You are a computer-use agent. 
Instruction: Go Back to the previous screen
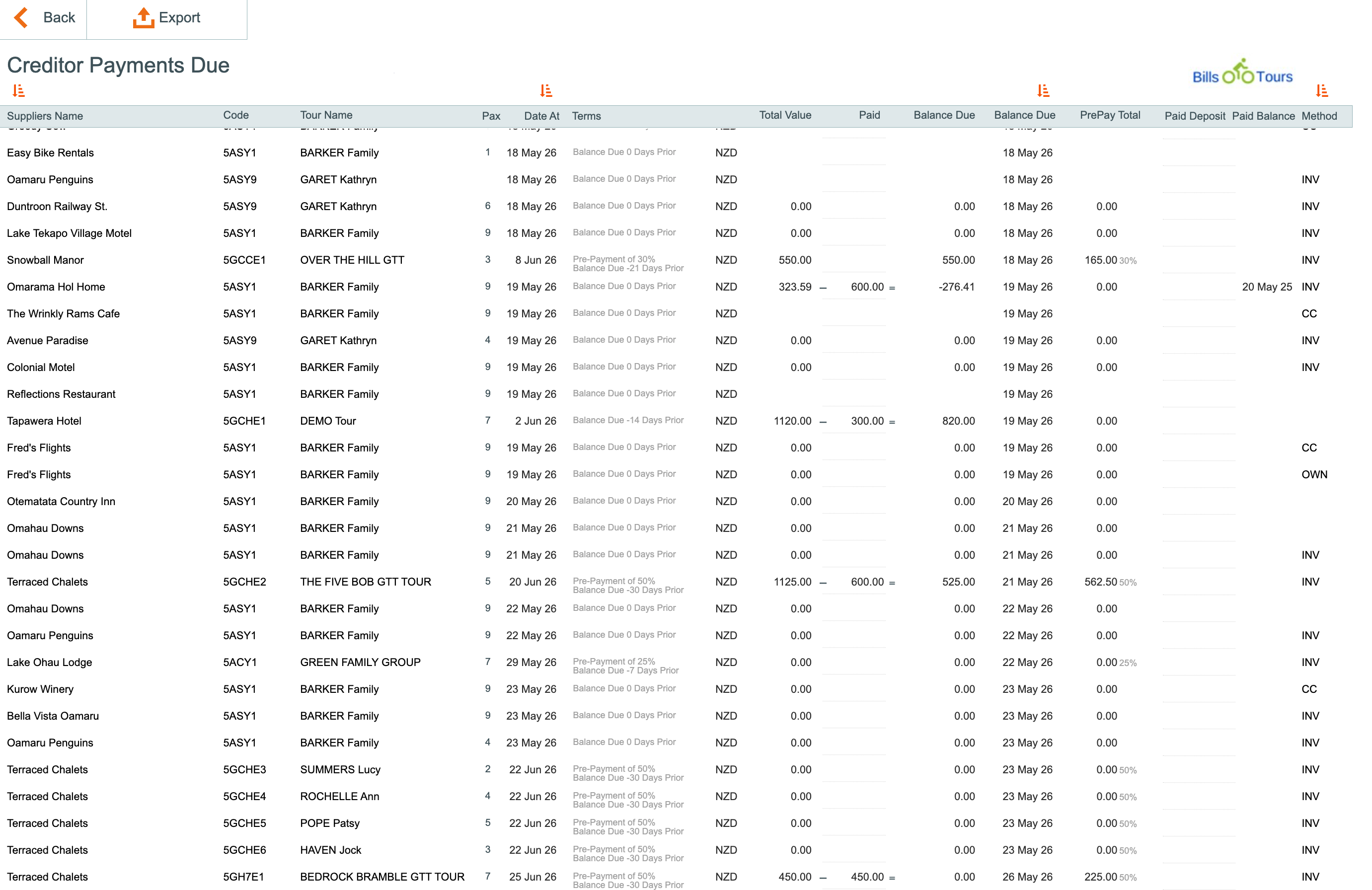(59, 18)
